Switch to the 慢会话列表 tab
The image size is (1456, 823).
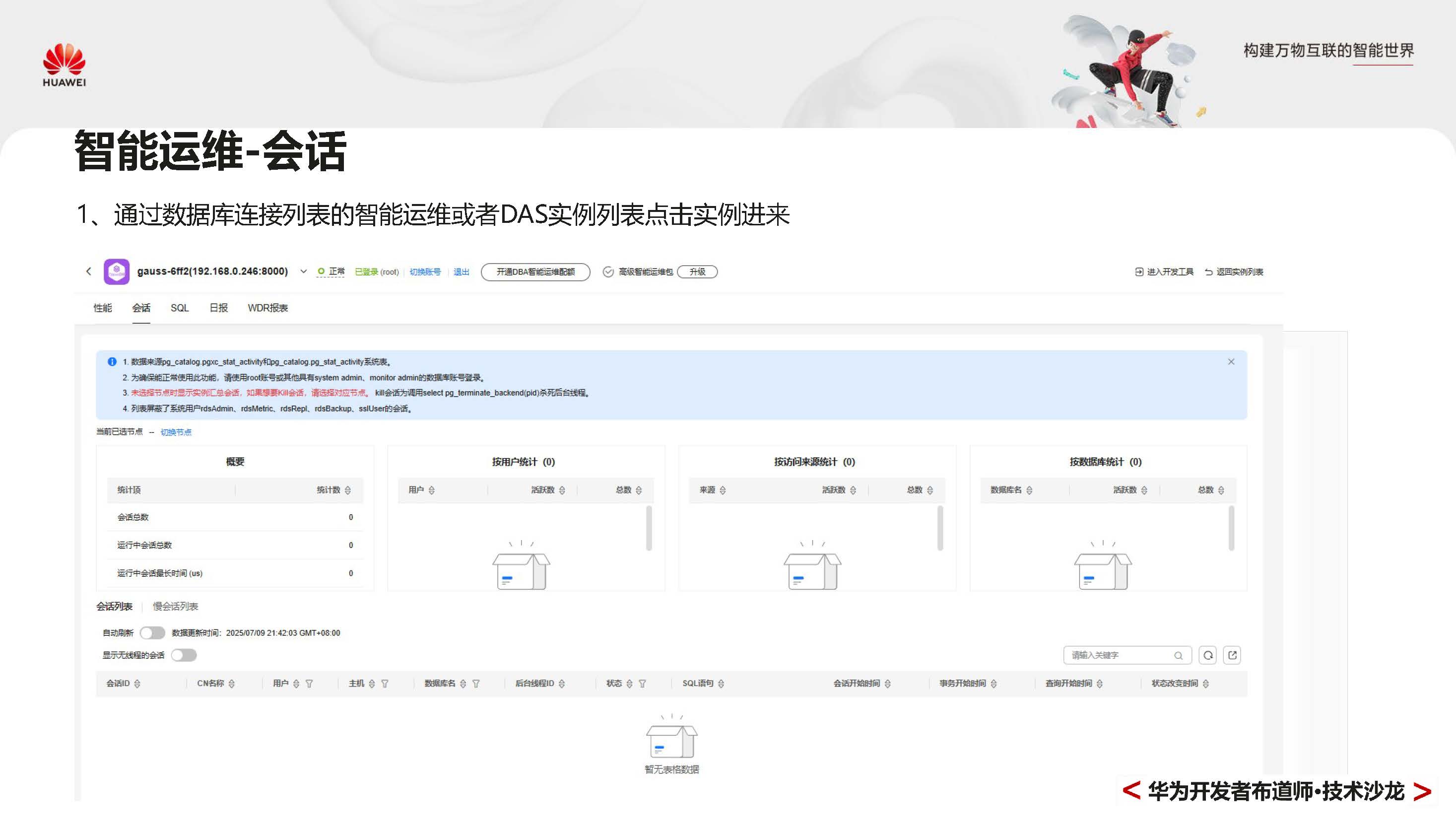(x=175, y=606)
